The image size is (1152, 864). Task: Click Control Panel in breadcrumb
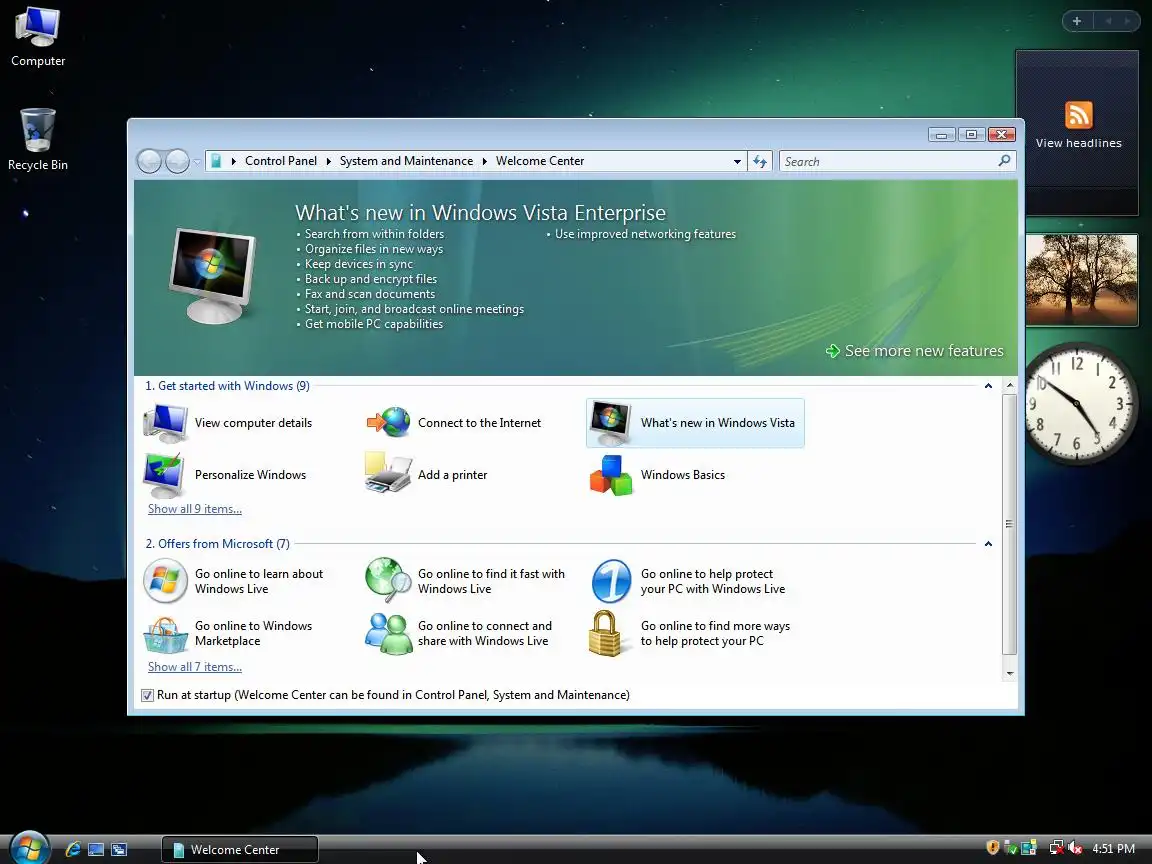click(281, 161)
